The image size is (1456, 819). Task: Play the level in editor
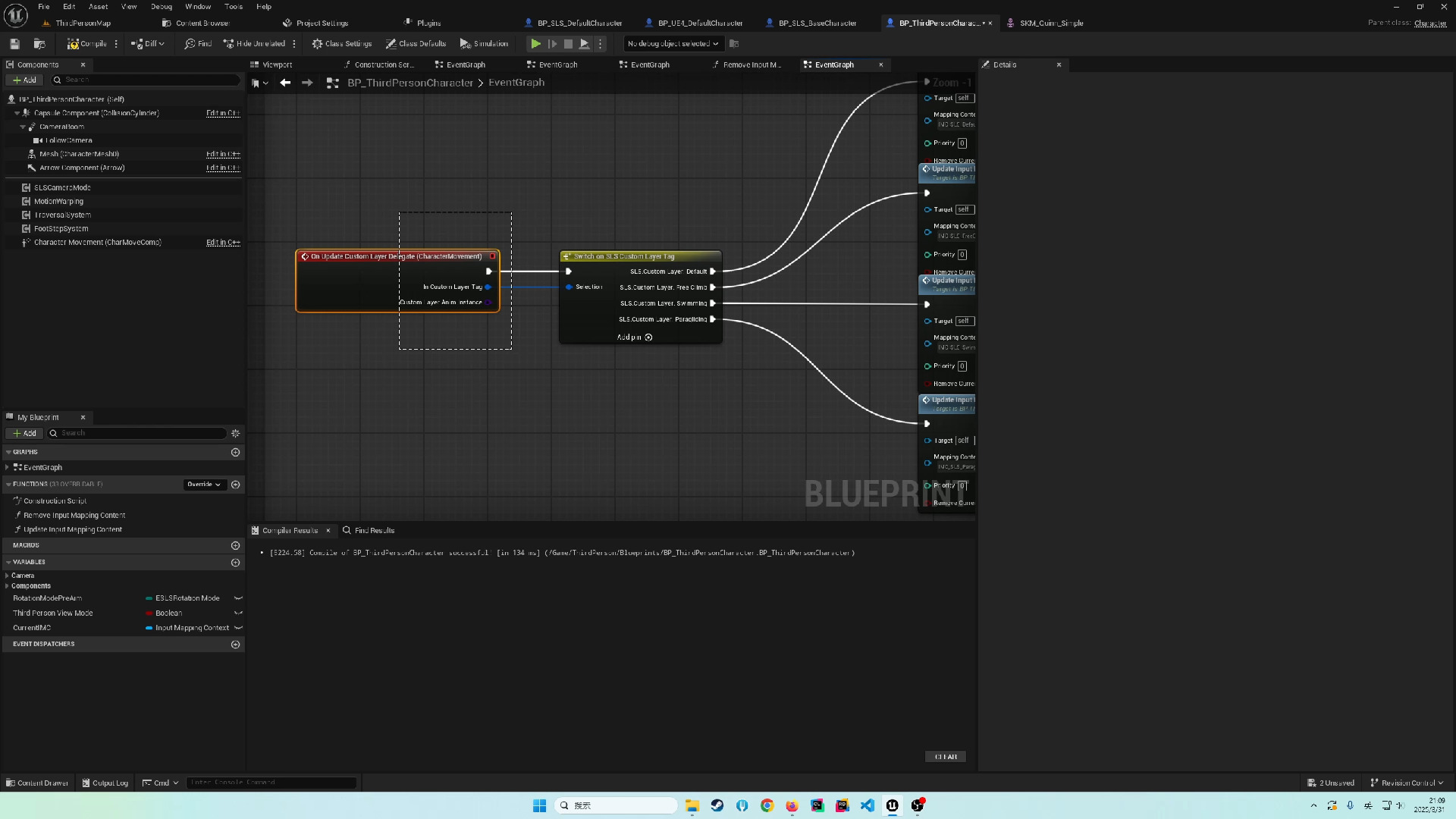pos(536,44)
